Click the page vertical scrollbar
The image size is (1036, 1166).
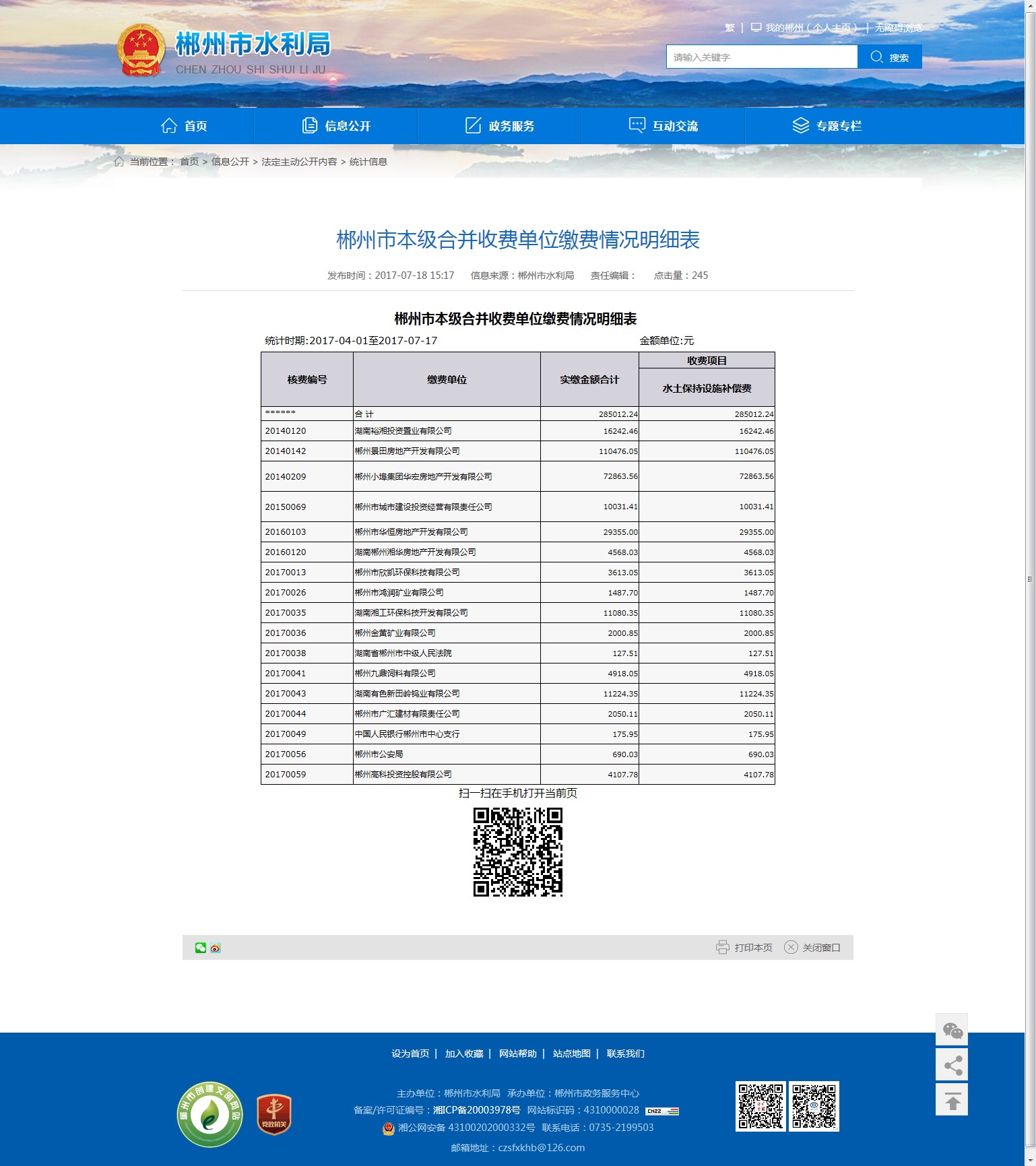click(x=1030, y=579)
